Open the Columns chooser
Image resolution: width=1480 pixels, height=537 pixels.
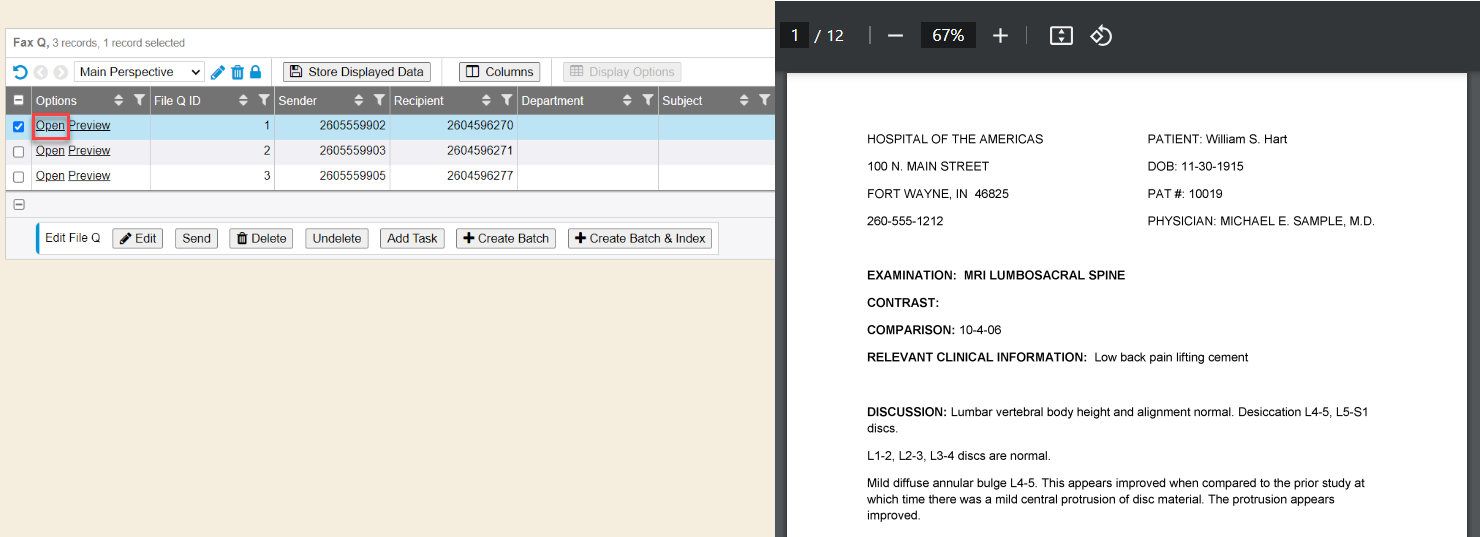499,72
